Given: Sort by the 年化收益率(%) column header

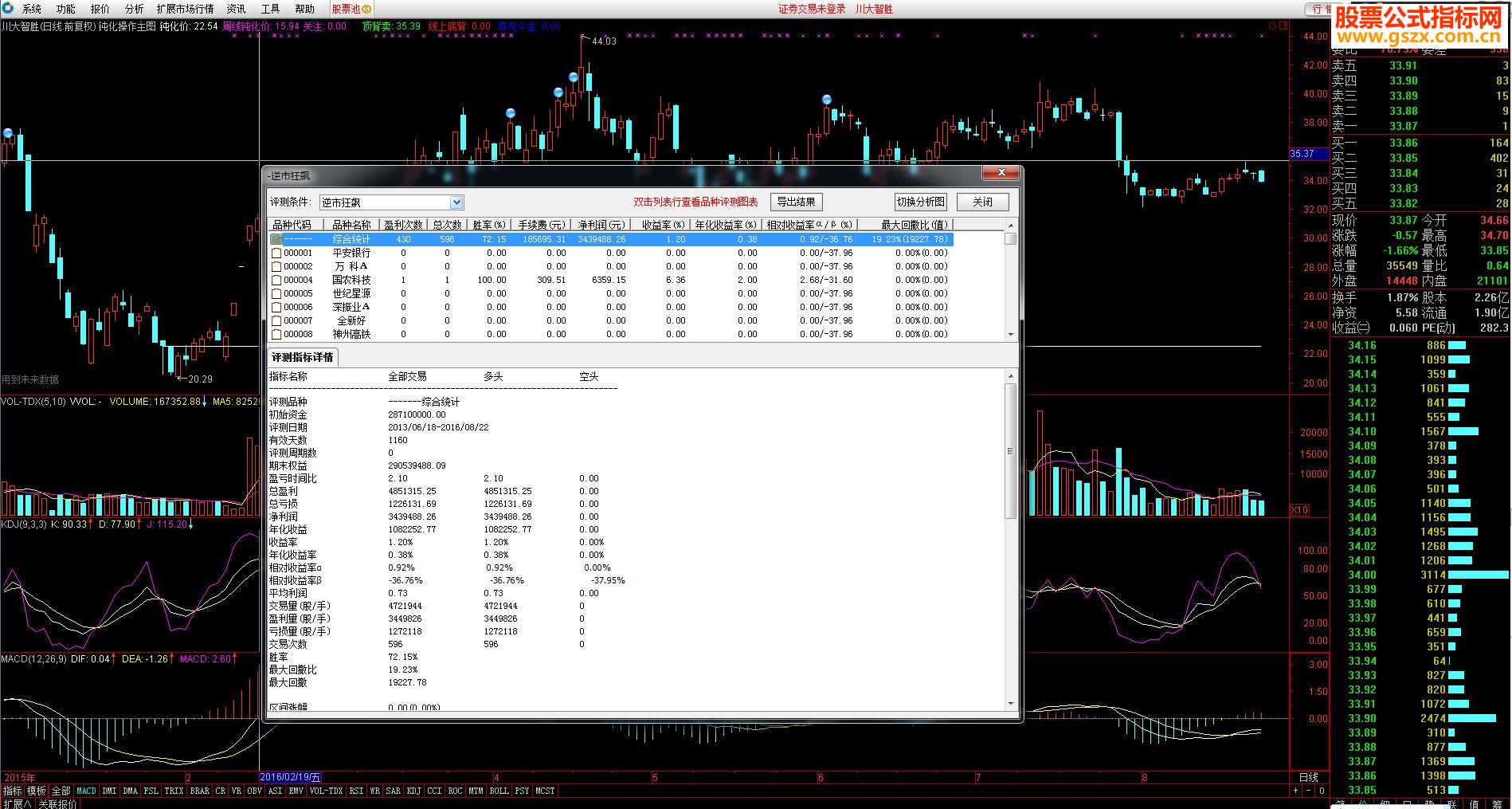Looking at the screenshot, I should click(726, 225).
